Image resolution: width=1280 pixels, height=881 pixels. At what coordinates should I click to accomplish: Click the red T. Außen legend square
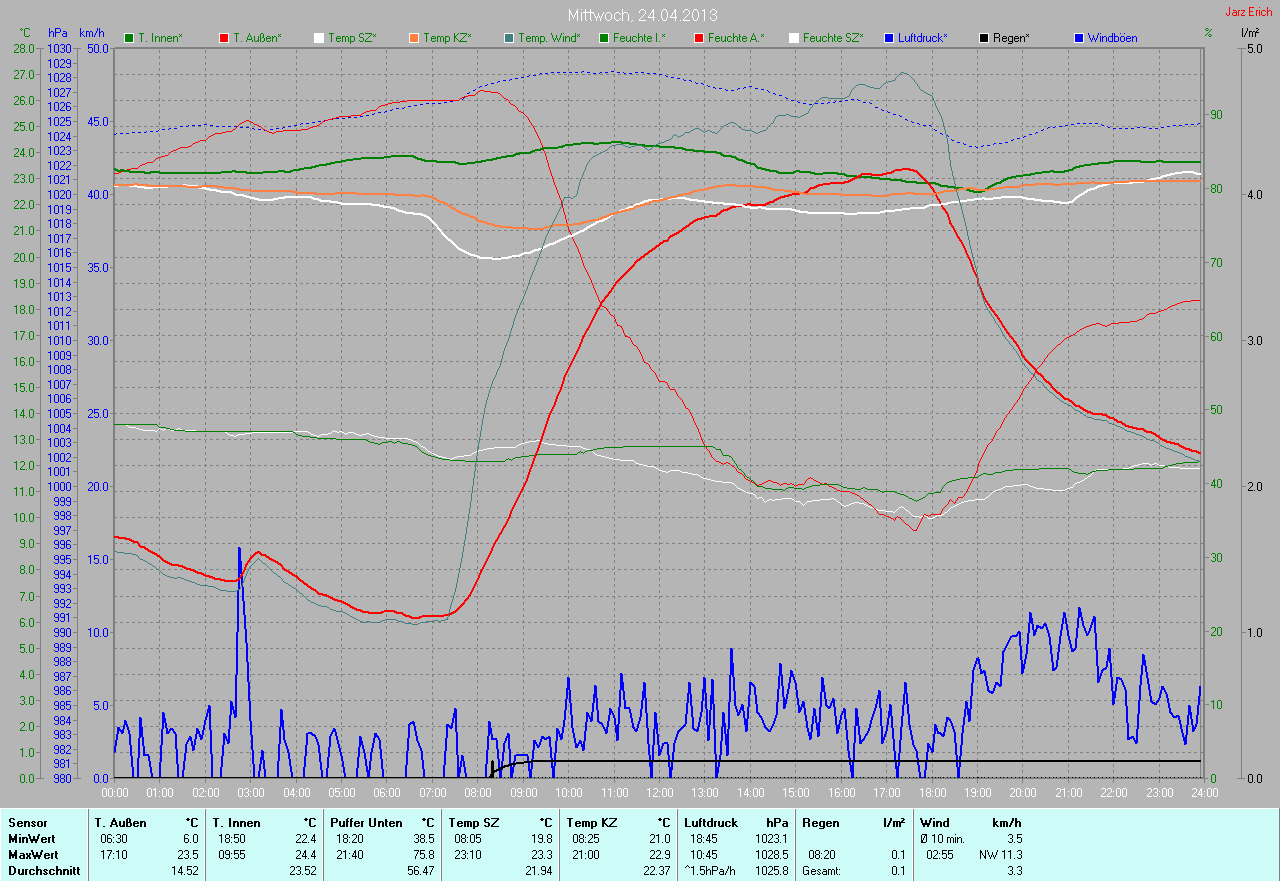click(x=224, y=38)
